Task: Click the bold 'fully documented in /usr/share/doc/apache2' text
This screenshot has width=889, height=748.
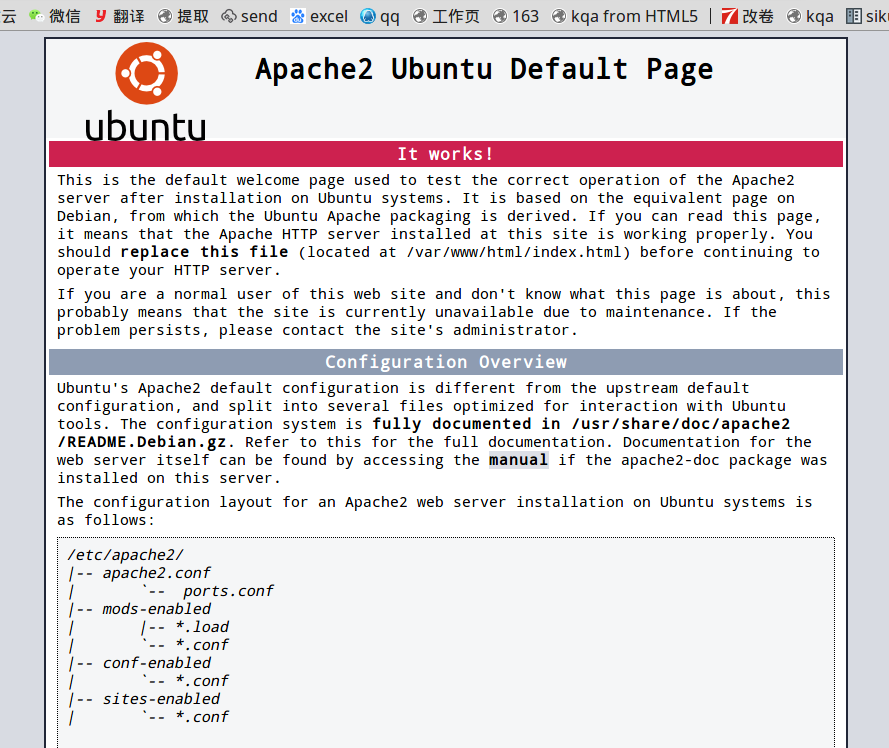Action: click(x=581, y=424)
